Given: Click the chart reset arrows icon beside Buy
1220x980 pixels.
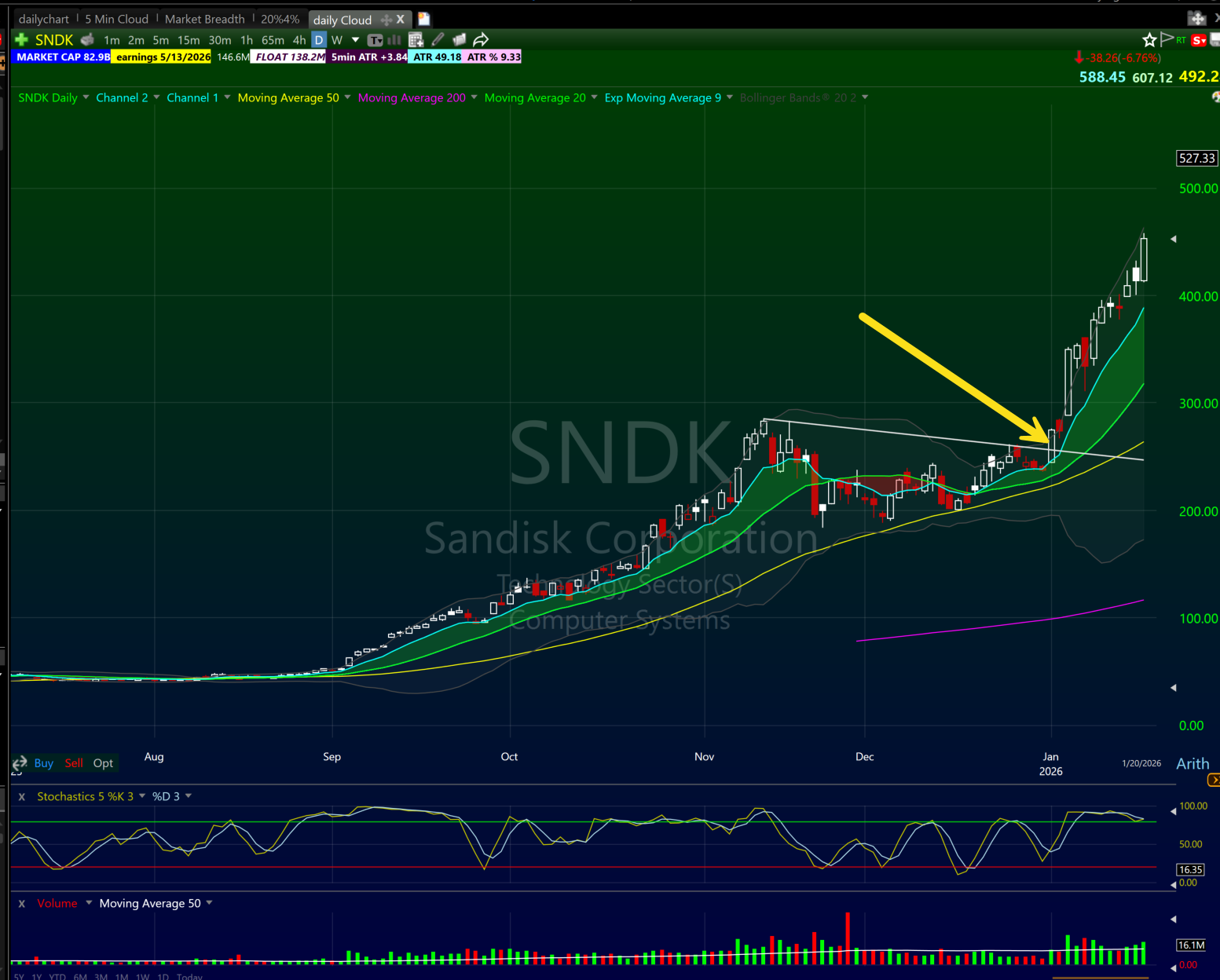Looking at the screenshot, I should coord(20,763).
